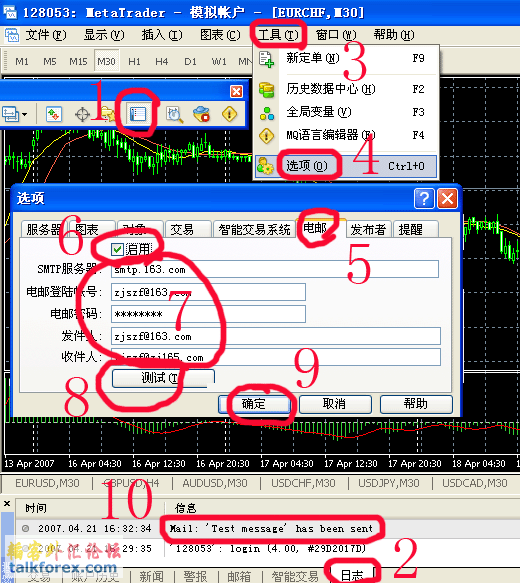Open the Journal (日志) terminal tab
Image resolution: width=520 pixels, height=583 pixels.
[352, 576]
